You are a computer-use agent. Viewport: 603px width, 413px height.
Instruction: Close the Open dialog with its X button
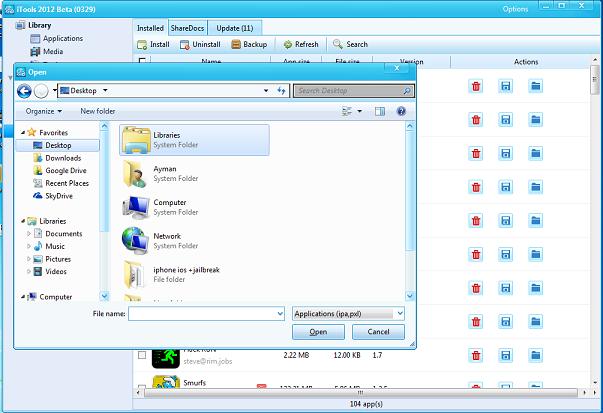(397, 68)
